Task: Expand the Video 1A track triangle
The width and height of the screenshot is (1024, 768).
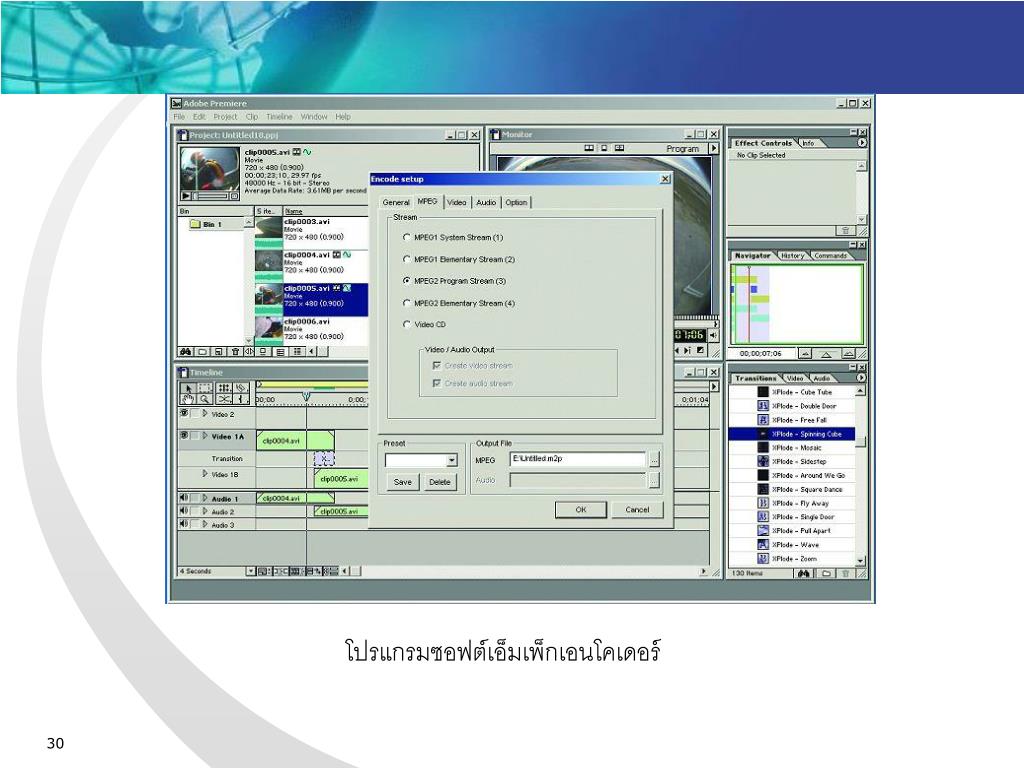Action: point(205,436)
